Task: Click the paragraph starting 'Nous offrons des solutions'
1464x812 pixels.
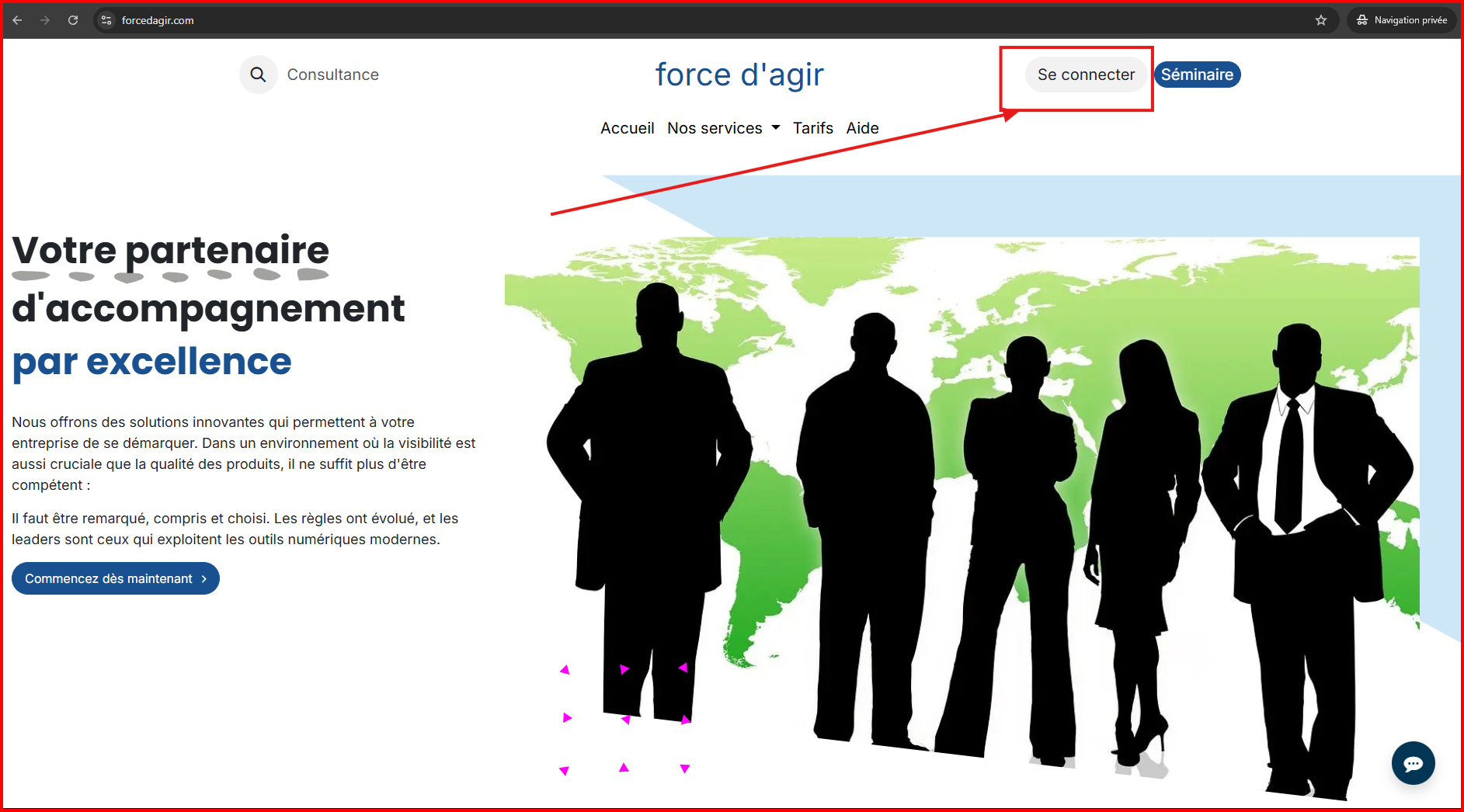Action: (x=244, y=453)
